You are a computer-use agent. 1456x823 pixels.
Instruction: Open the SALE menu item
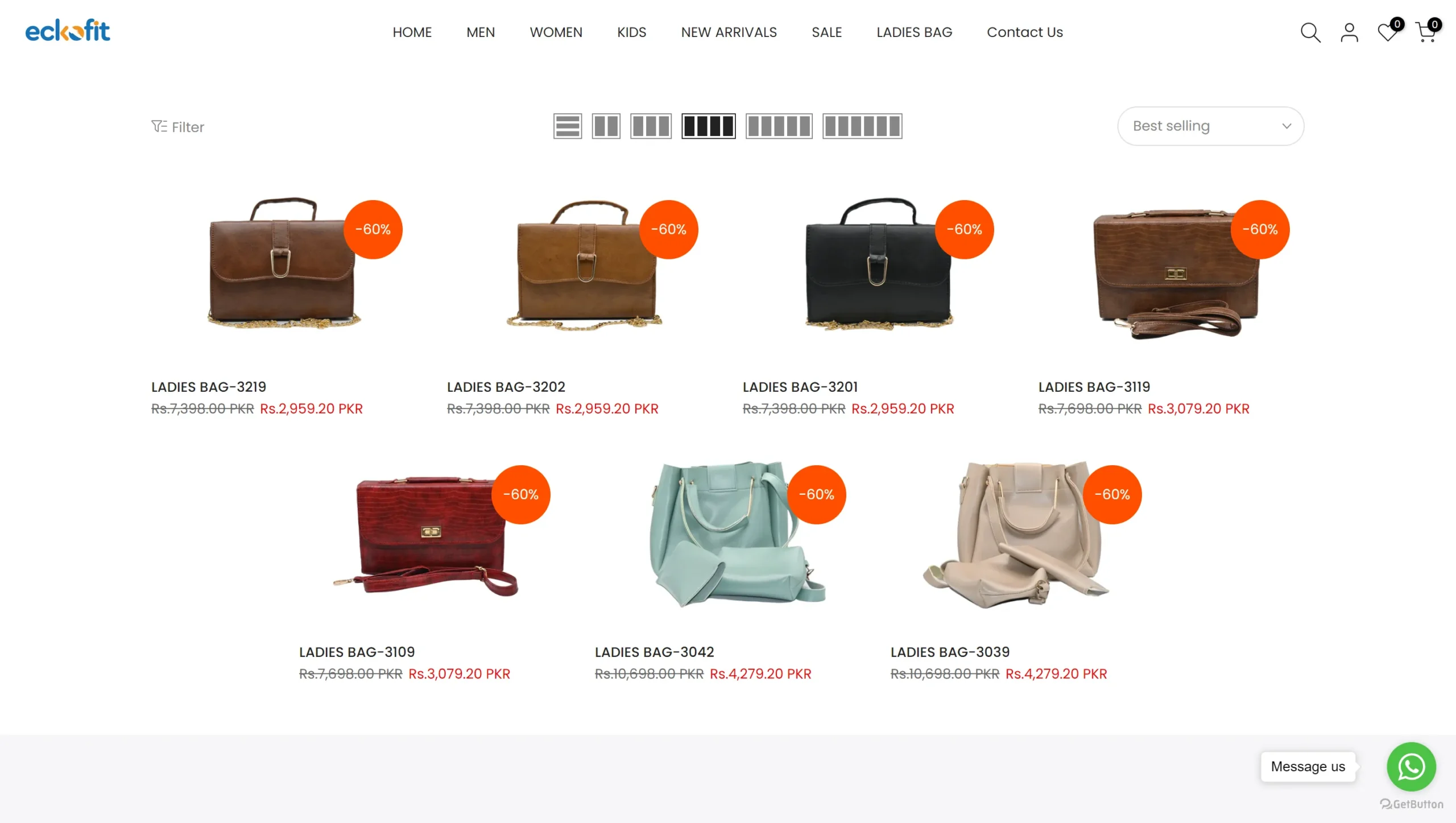point(826,32)
